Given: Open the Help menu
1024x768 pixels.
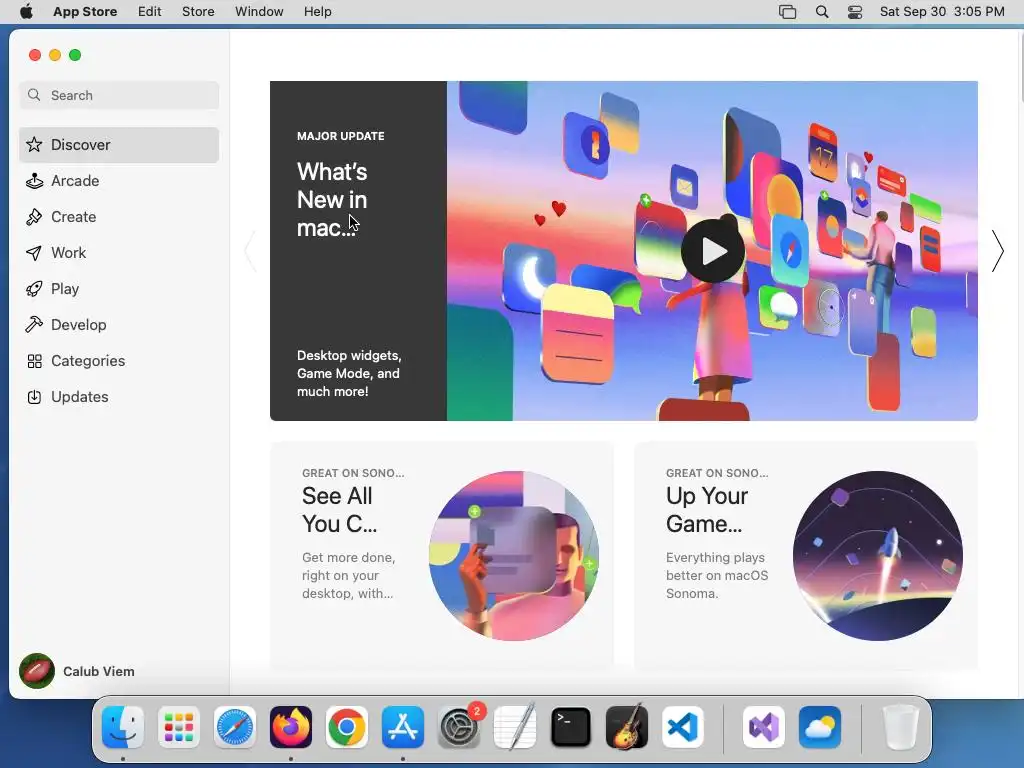Looking at the screenshot, I should (317, 12).
